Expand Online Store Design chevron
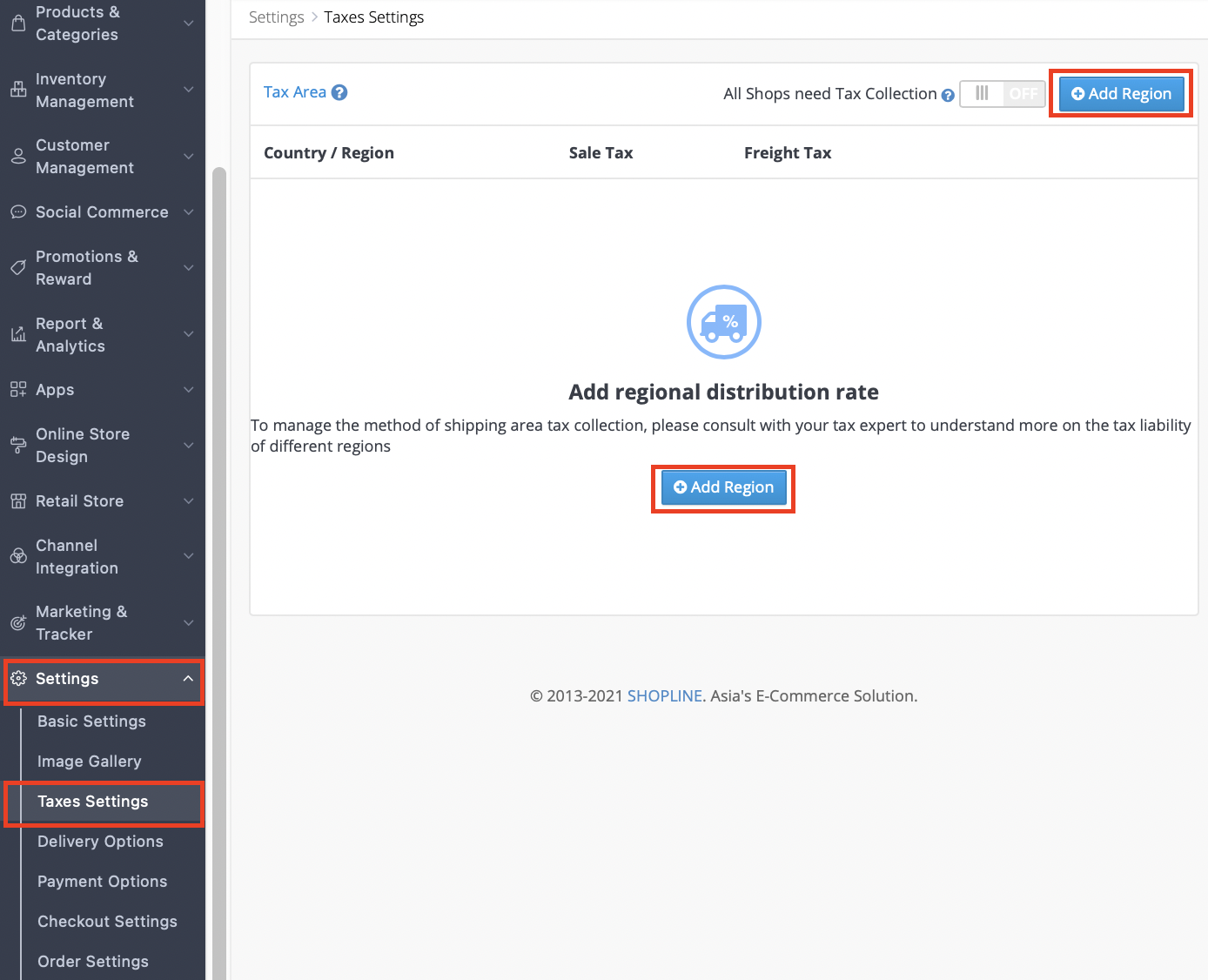This screenshot has width=1208, height=980. coord(188,446)
